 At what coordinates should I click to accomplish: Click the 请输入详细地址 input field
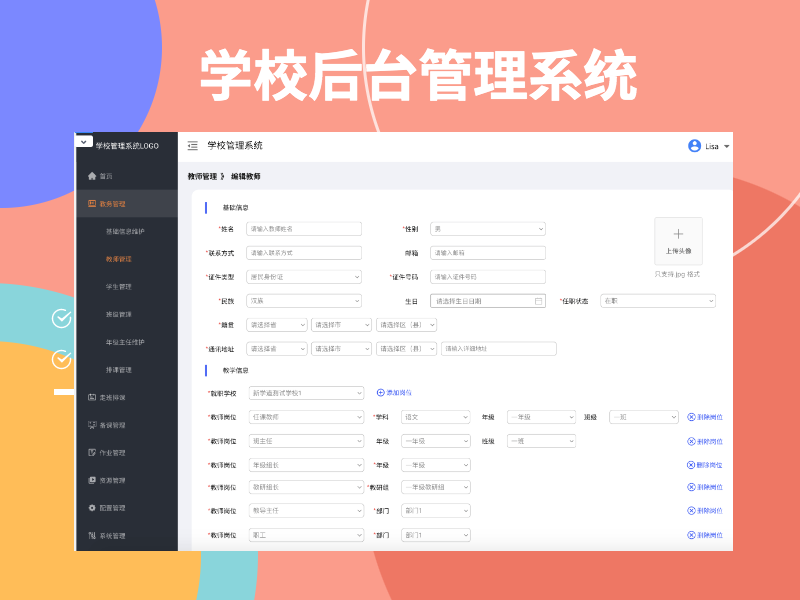coord(498,349)
